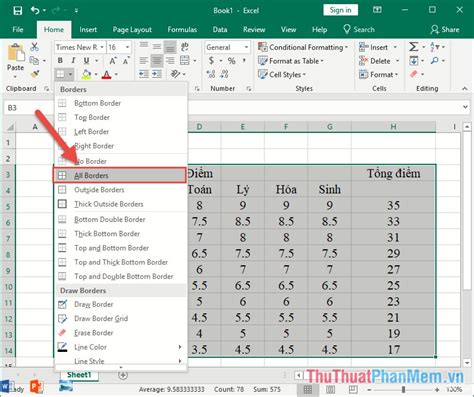Open the File tab
This screenshot has width=474, height=397.
pos(18,29)
